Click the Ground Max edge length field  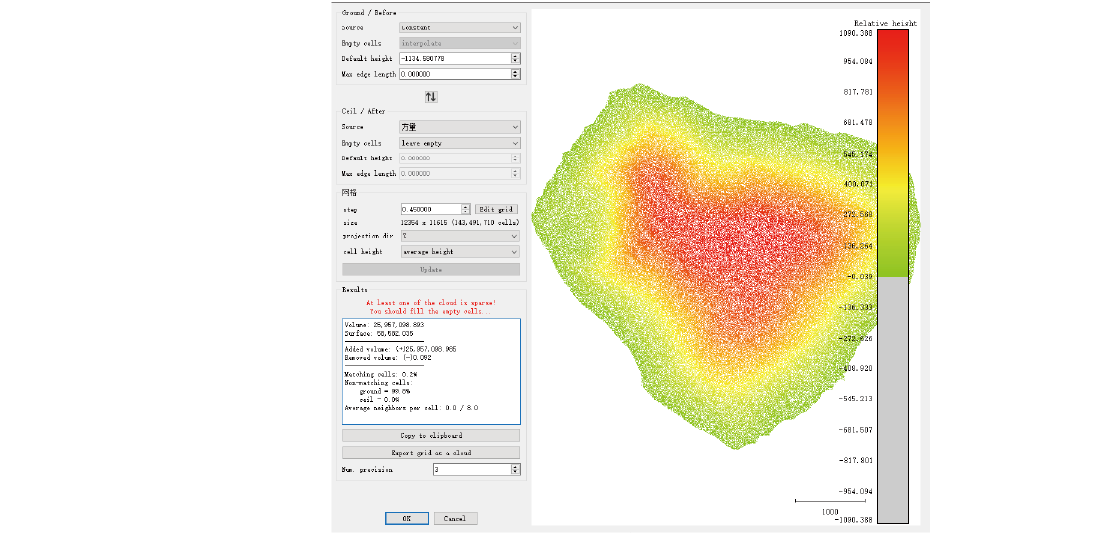(453, 74)
